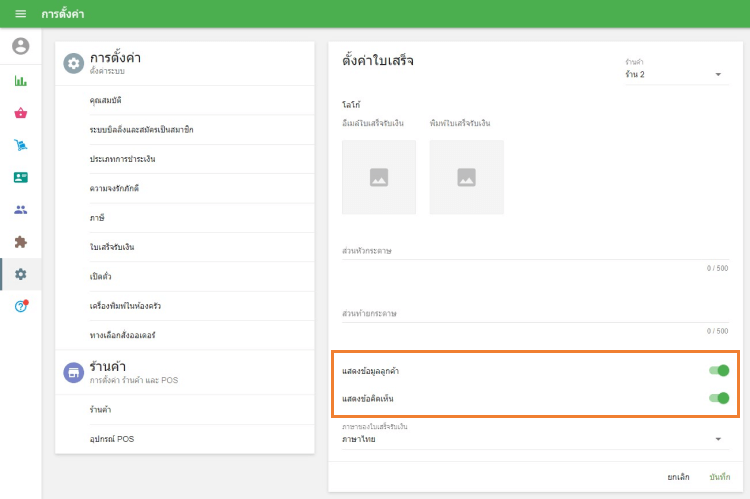Click the ส่วนหัวกระดาษ header text field
The width and height of the screenshot is (750, 499).
click(x=535, y=251)
